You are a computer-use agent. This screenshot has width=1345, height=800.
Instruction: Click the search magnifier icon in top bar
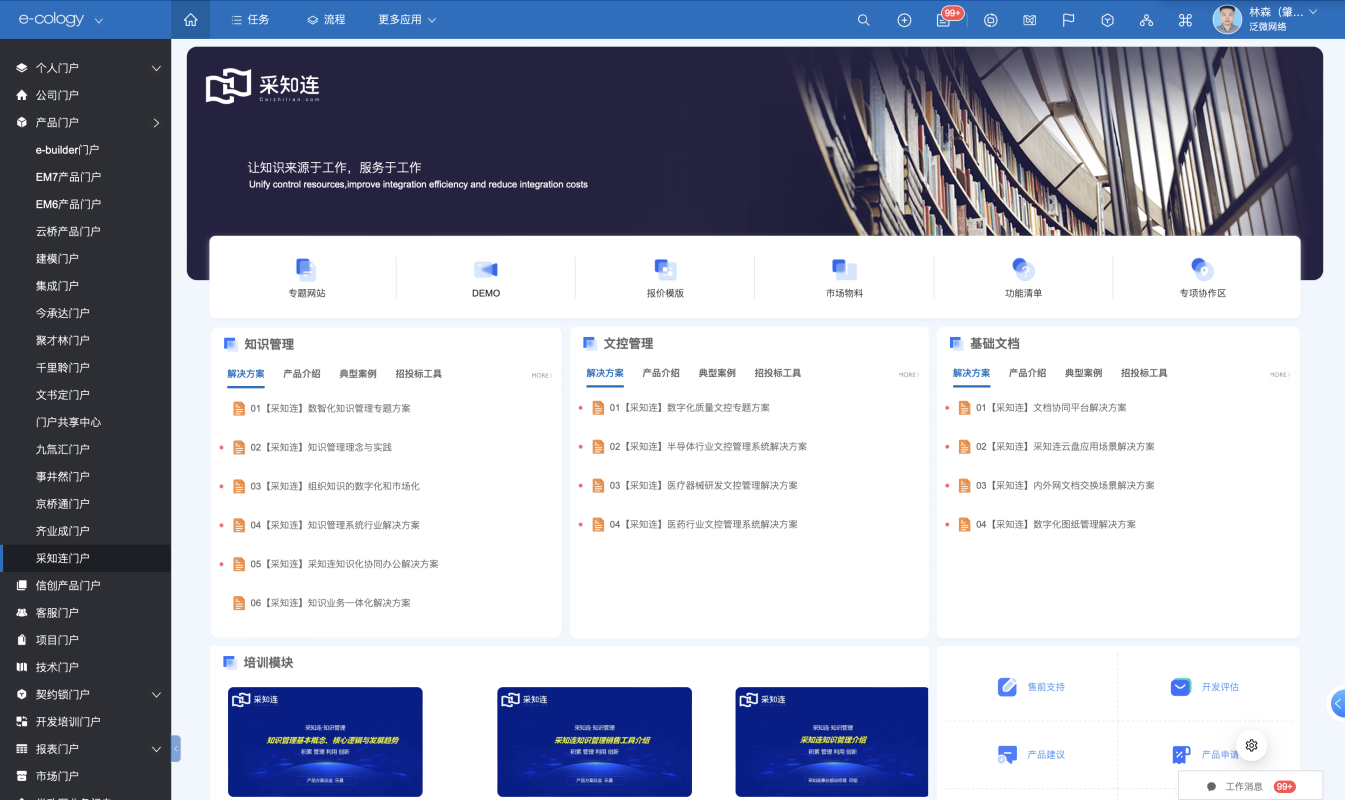[864, 20]
